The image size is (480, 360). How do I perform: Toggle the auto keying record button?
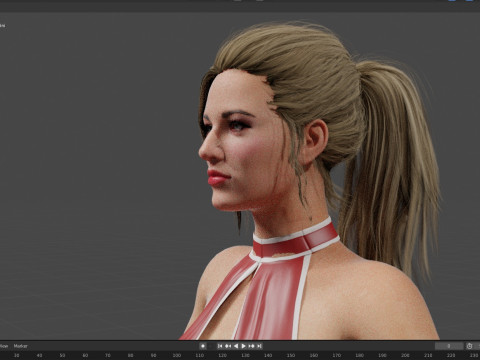coord(203,346)
